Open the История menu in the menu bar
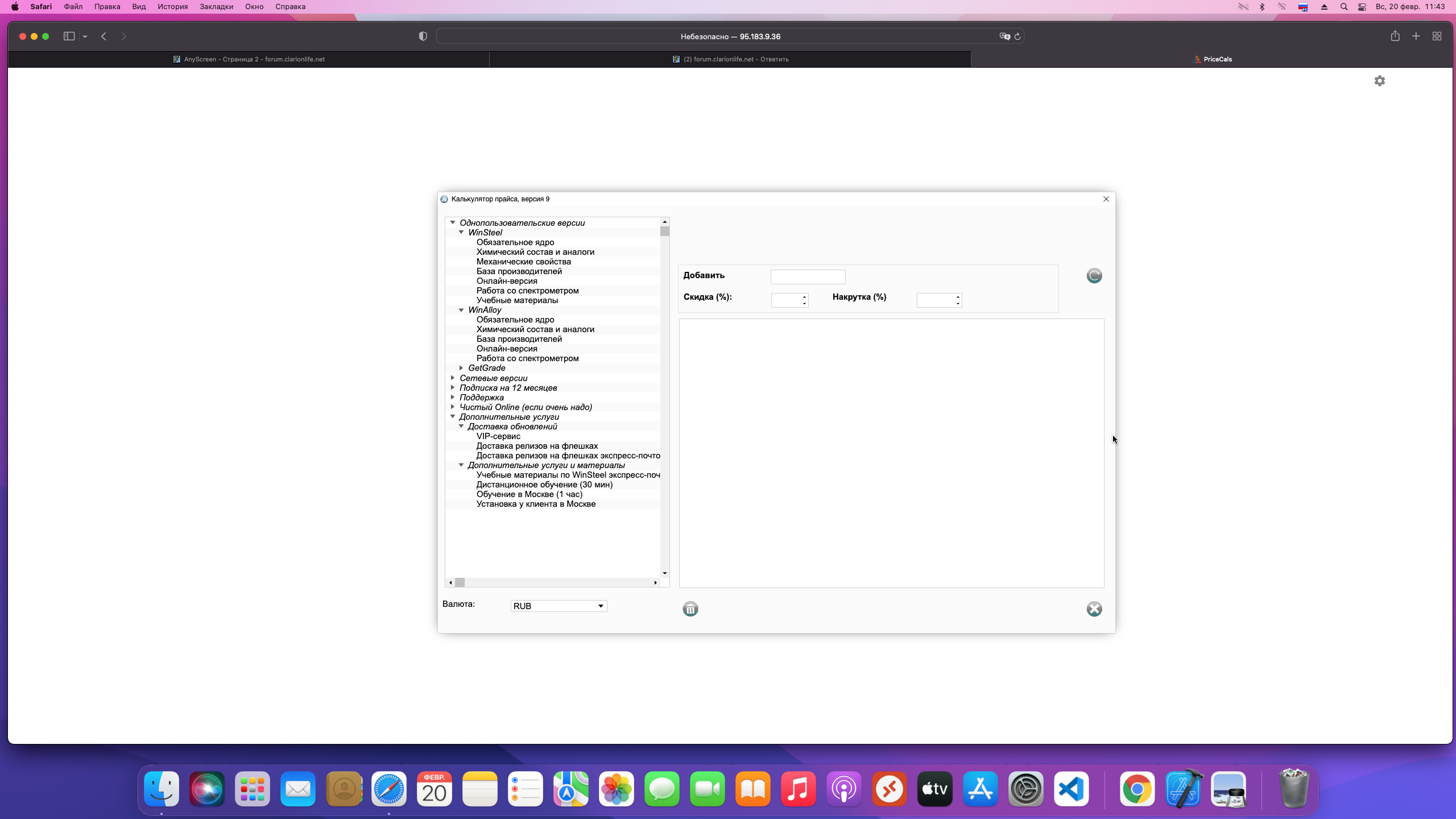Viewport: 1456px width, 819px height. point(172,7)
